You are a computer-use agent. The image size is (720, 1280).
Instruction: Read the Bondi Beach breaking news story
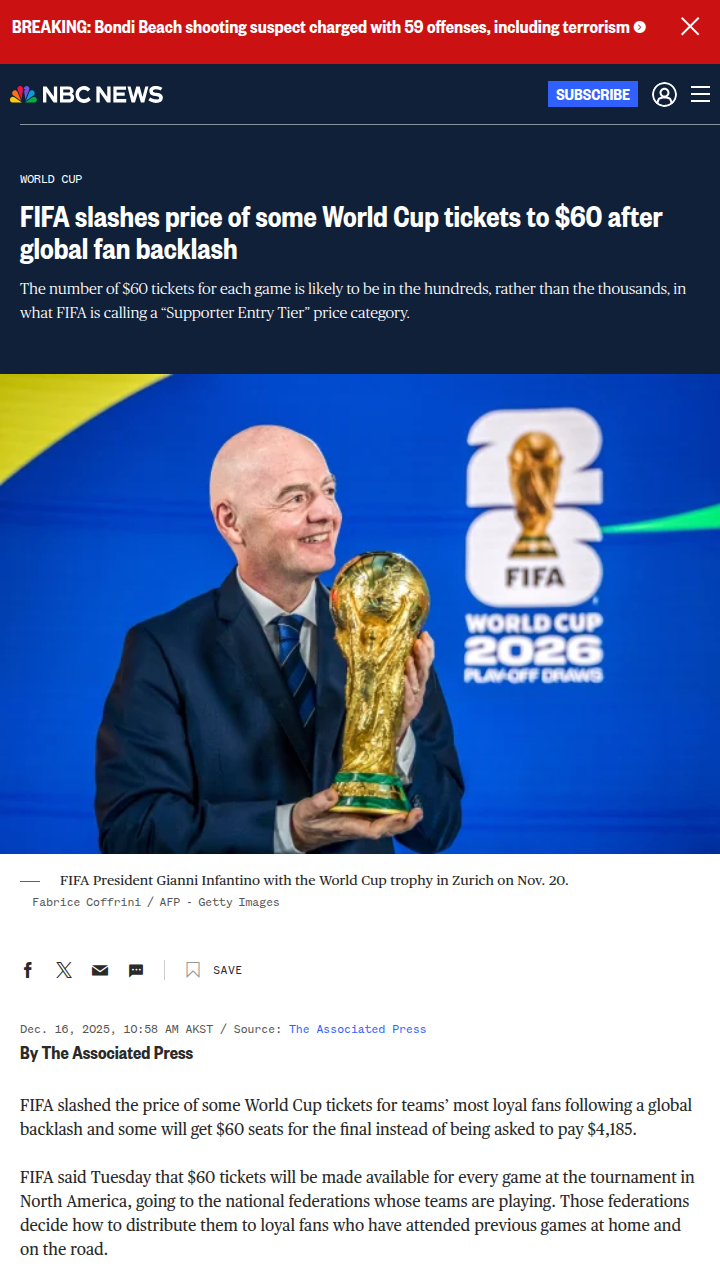point(321,27)
